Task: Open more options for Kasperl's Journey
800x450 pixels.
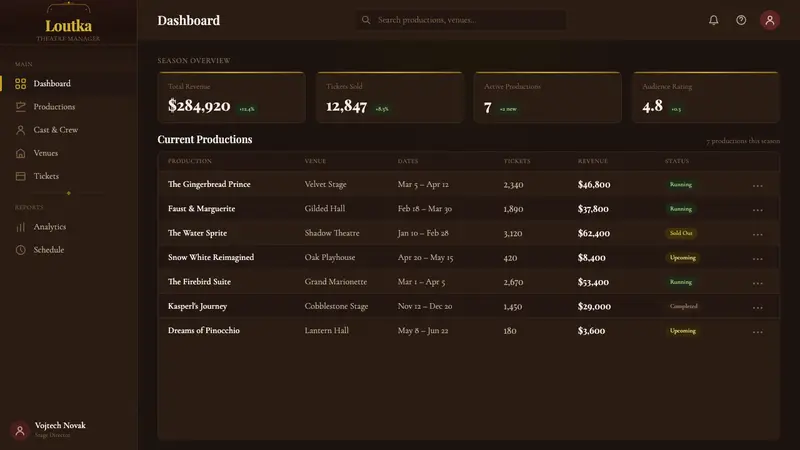Action: click(757, 307)
